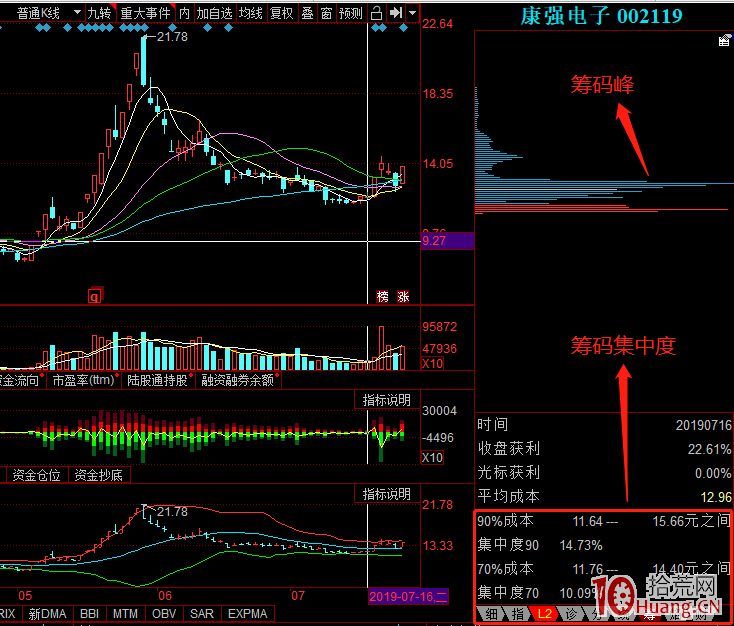Click the 集中度90 14.73% value
This screenshot has width=734, height=626.
pos(581,545)
